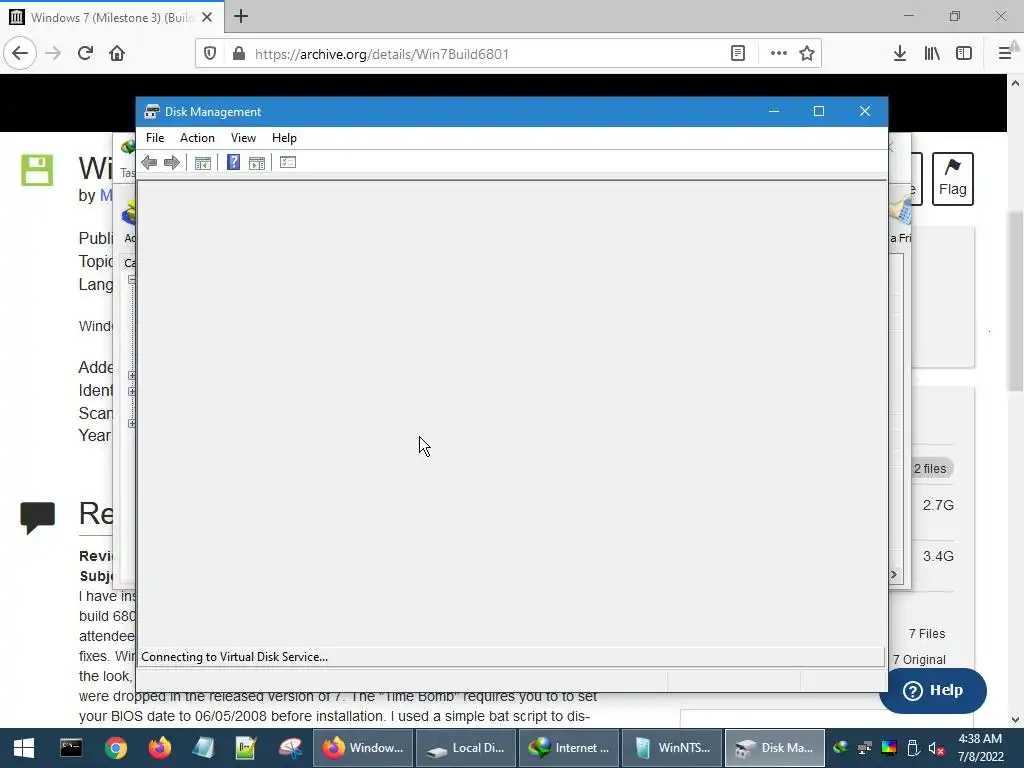Open the Firefox hamburger menu

tap(1005, 54)
